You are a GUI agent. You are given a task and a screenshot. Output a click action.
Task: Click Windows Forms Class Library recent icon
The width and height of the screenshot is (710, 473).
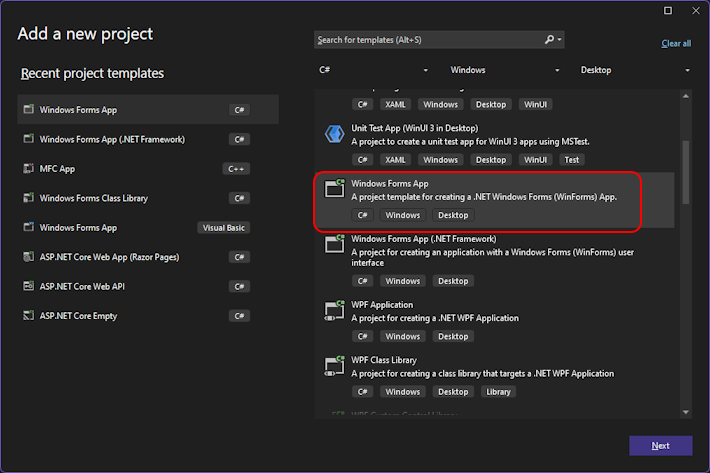pos(28,198)
